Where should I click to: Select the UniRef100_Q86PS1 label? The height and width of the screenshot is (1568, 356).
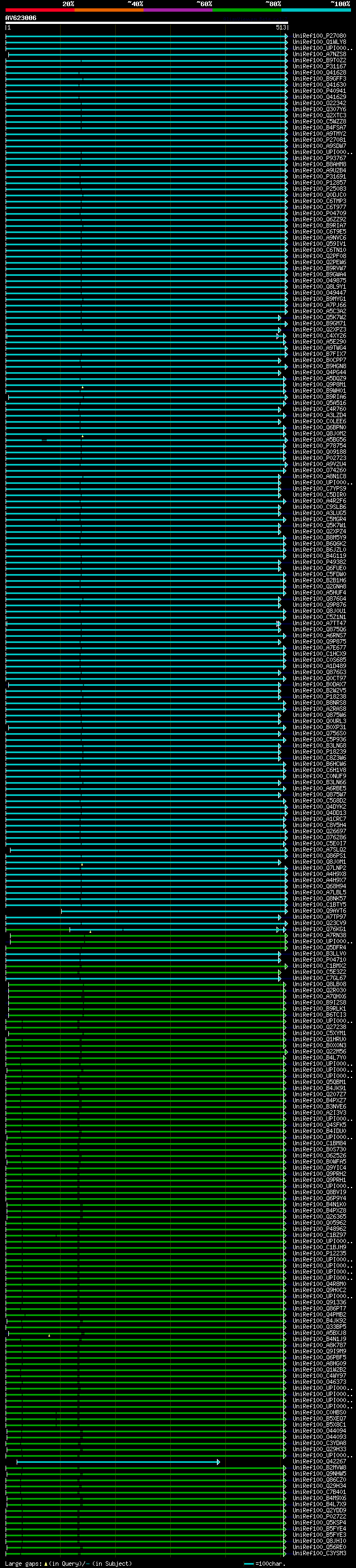(x=319, y=856)
